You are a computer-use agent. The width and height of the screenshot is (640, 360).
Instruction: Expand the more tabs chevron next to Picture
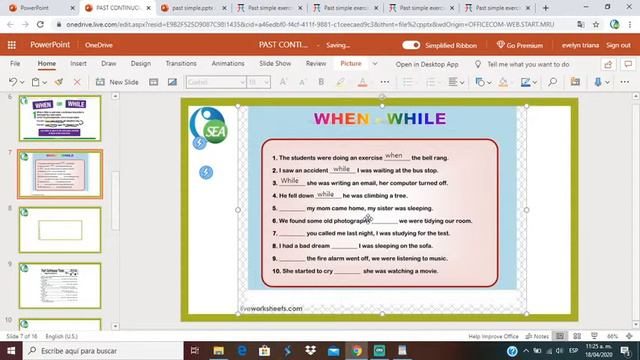click(x=375, y=64)
